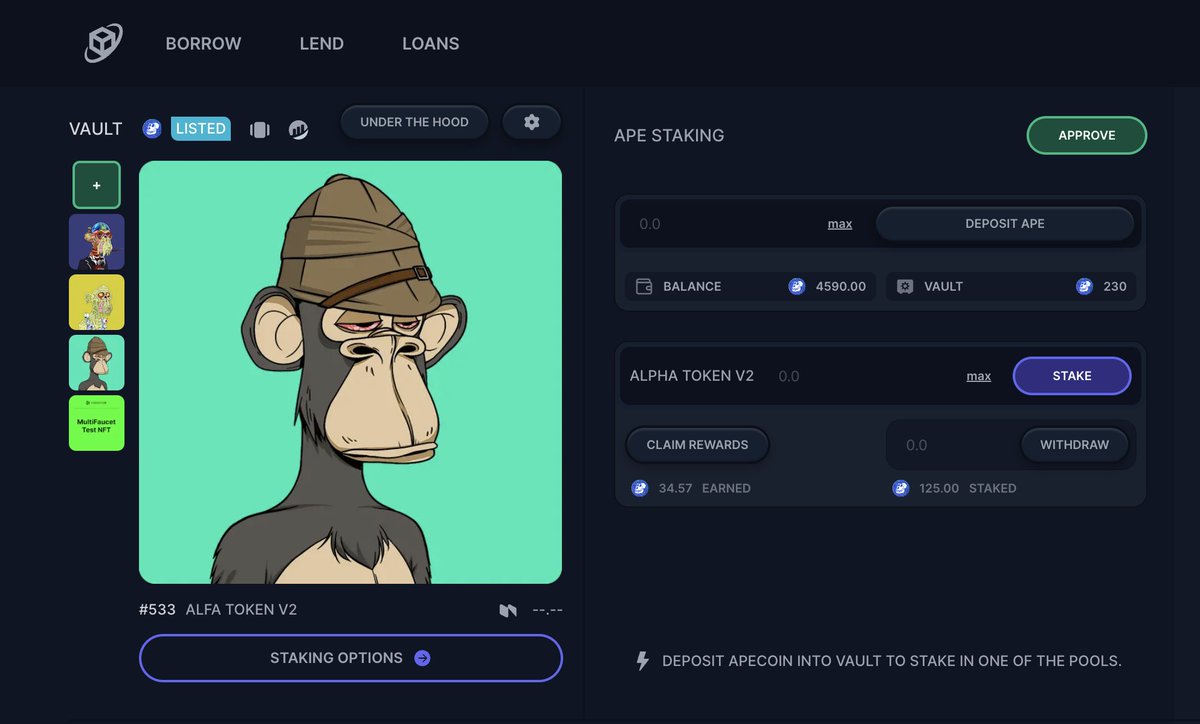Click the safe icon beside VAULT balance
This screenshot has height=724, width=1200.
pos(905,286)
